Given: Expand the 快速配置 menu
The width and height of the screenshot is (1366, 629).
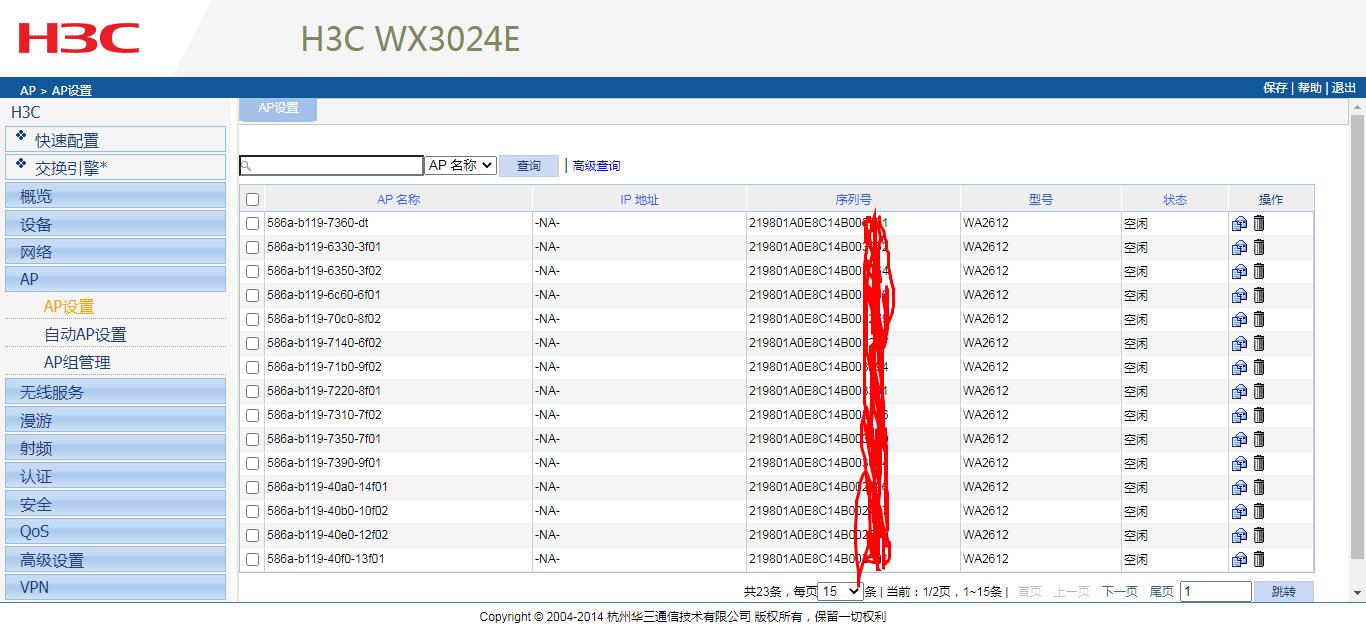Looking at the screenshot, I should [116, 139].
